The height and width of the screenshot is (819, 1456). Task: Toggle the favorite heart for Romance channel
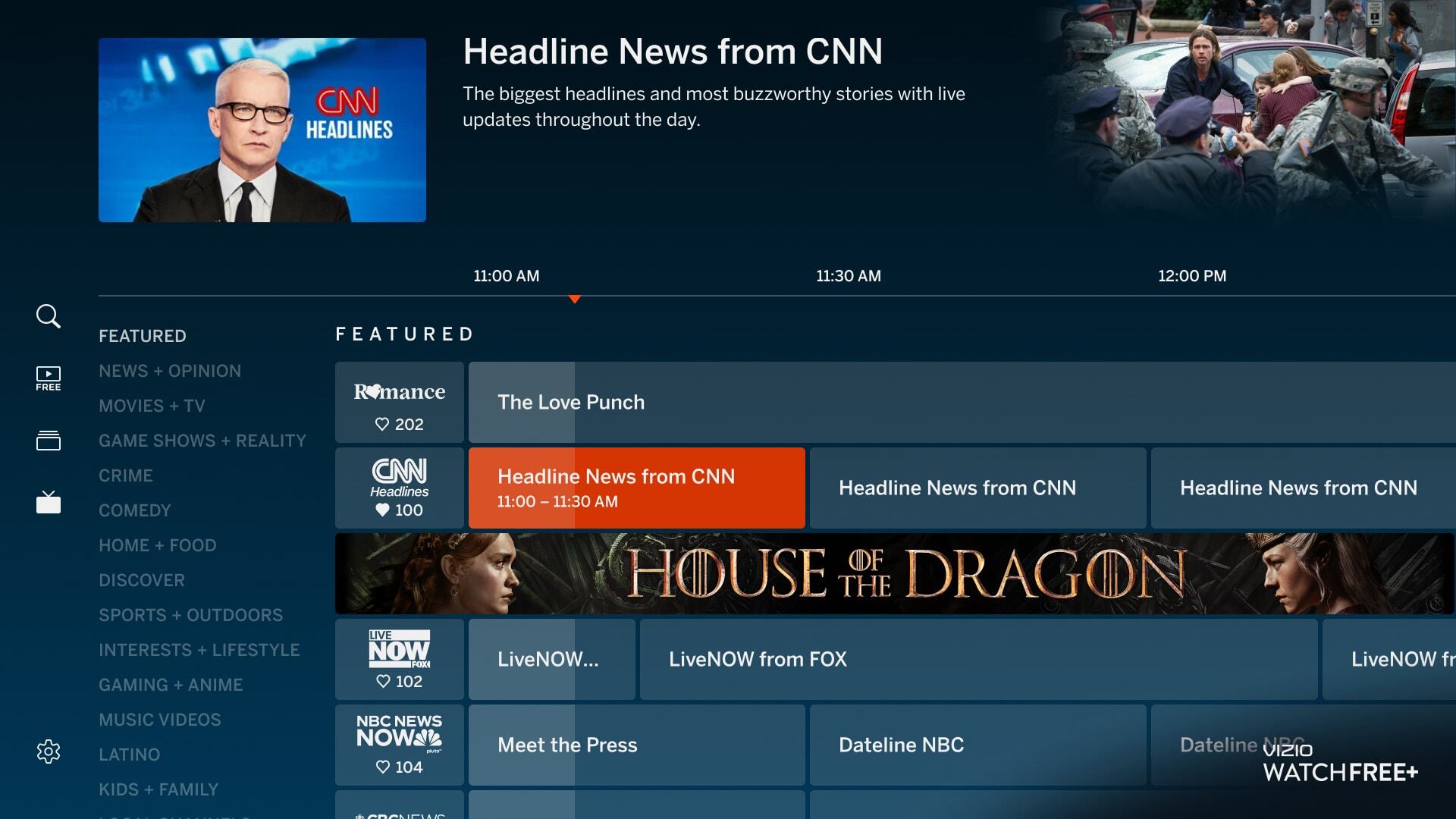[x=382, y=424]
